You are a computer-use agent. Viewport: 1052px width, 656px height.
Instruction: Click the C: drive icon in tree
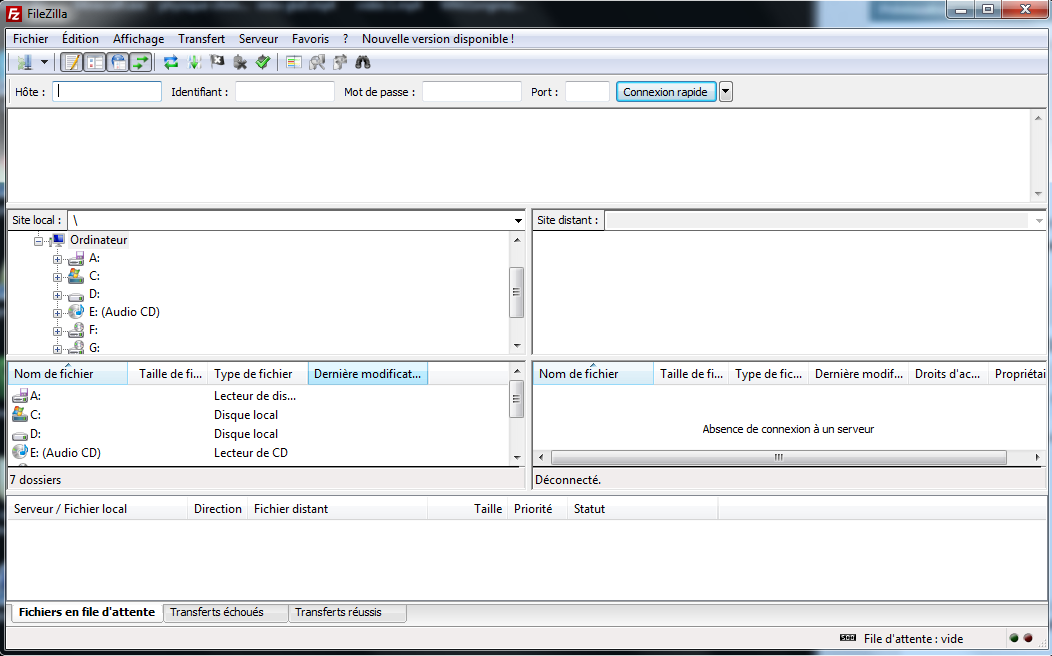[76, 276]
